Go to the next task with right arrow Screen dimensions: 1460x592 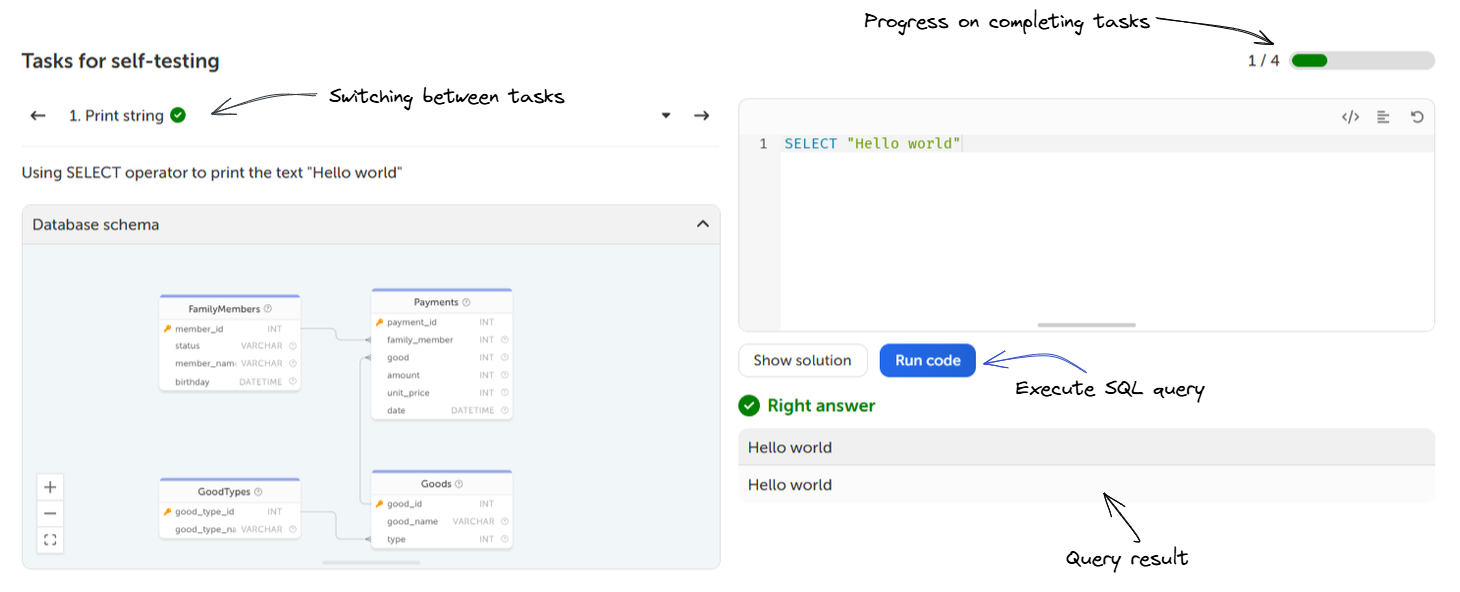point(702,116)
